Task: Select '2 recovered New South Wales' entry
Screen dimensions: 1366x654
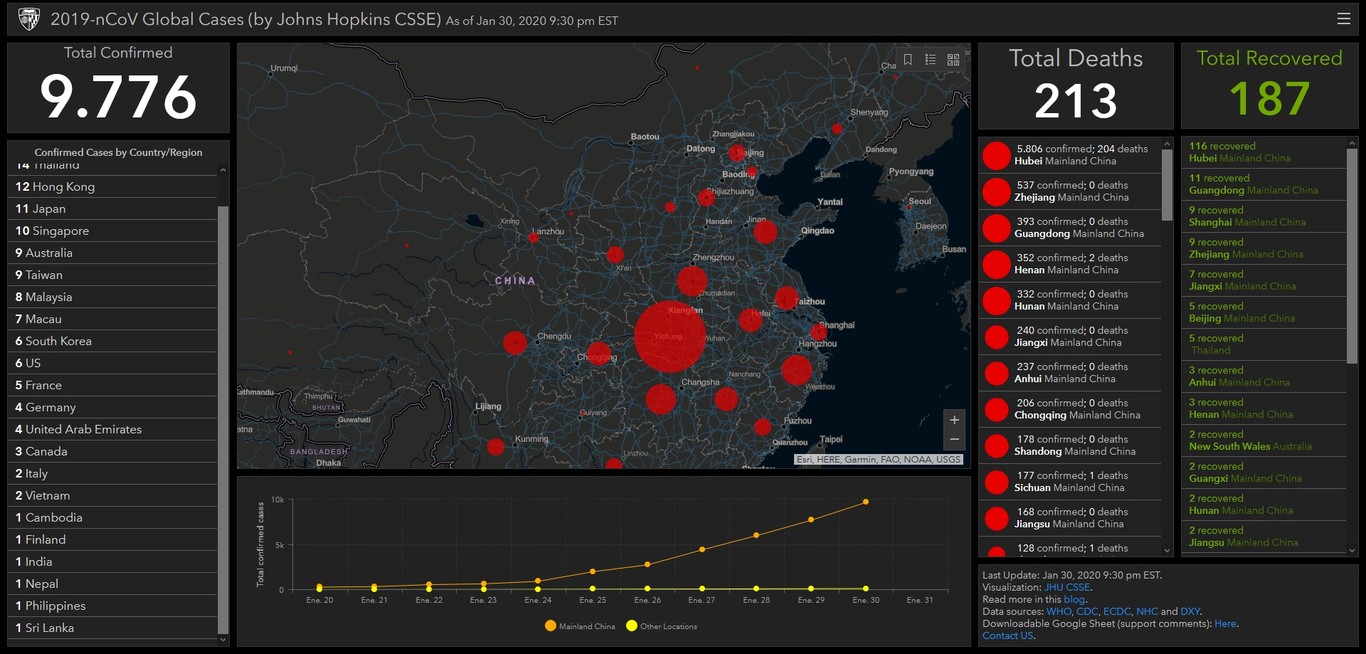Action: 1264,440
